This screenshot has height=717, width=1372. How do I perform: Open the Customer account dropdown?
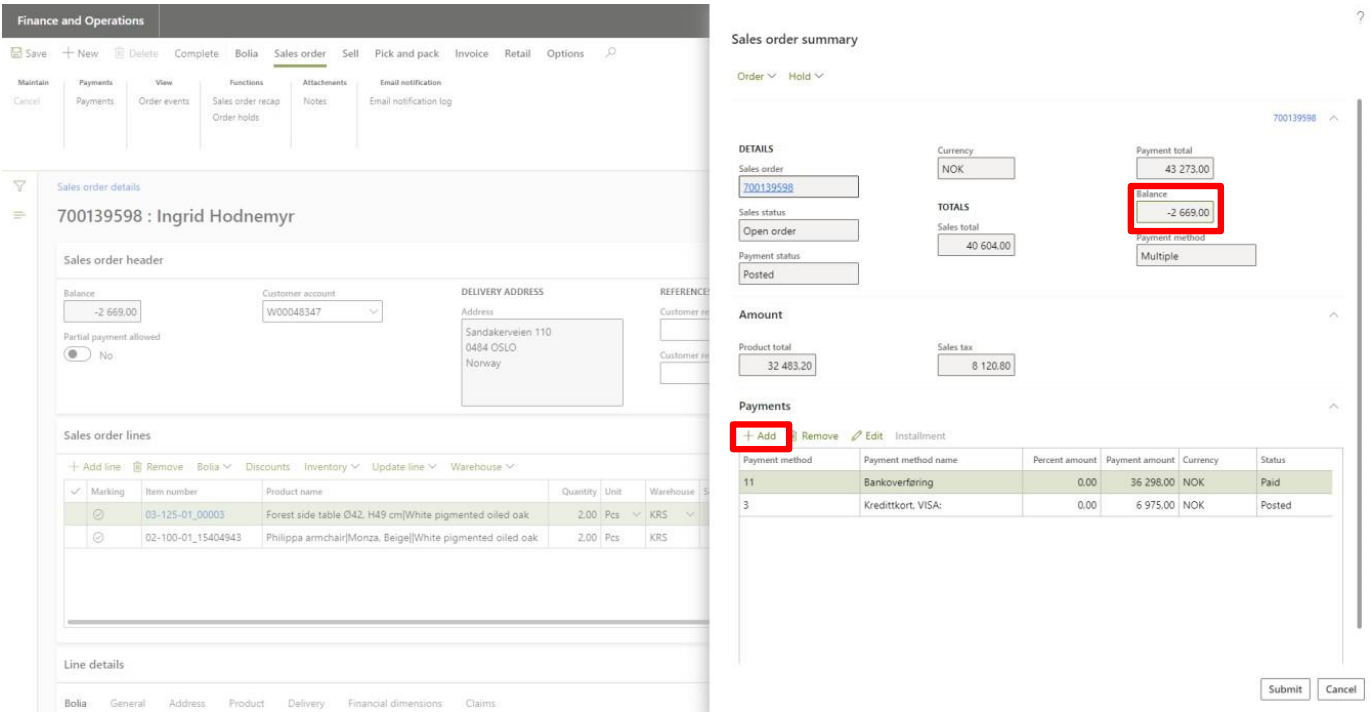click(x=374, y=312)
